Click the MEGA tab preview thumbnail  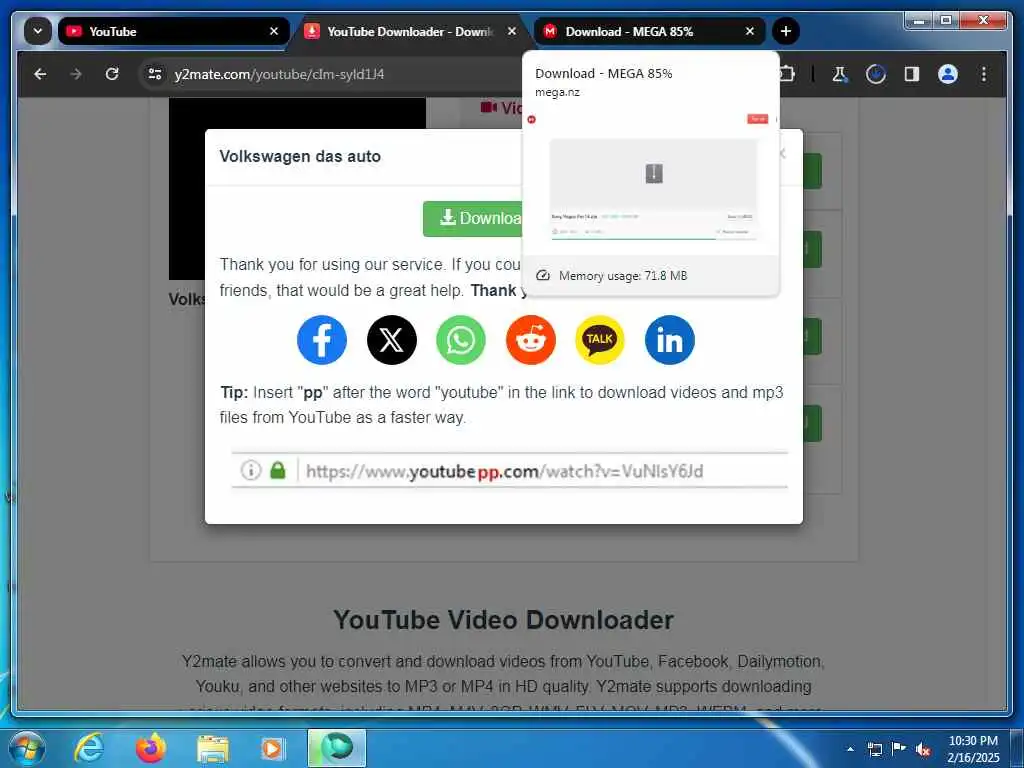(651, 184)
